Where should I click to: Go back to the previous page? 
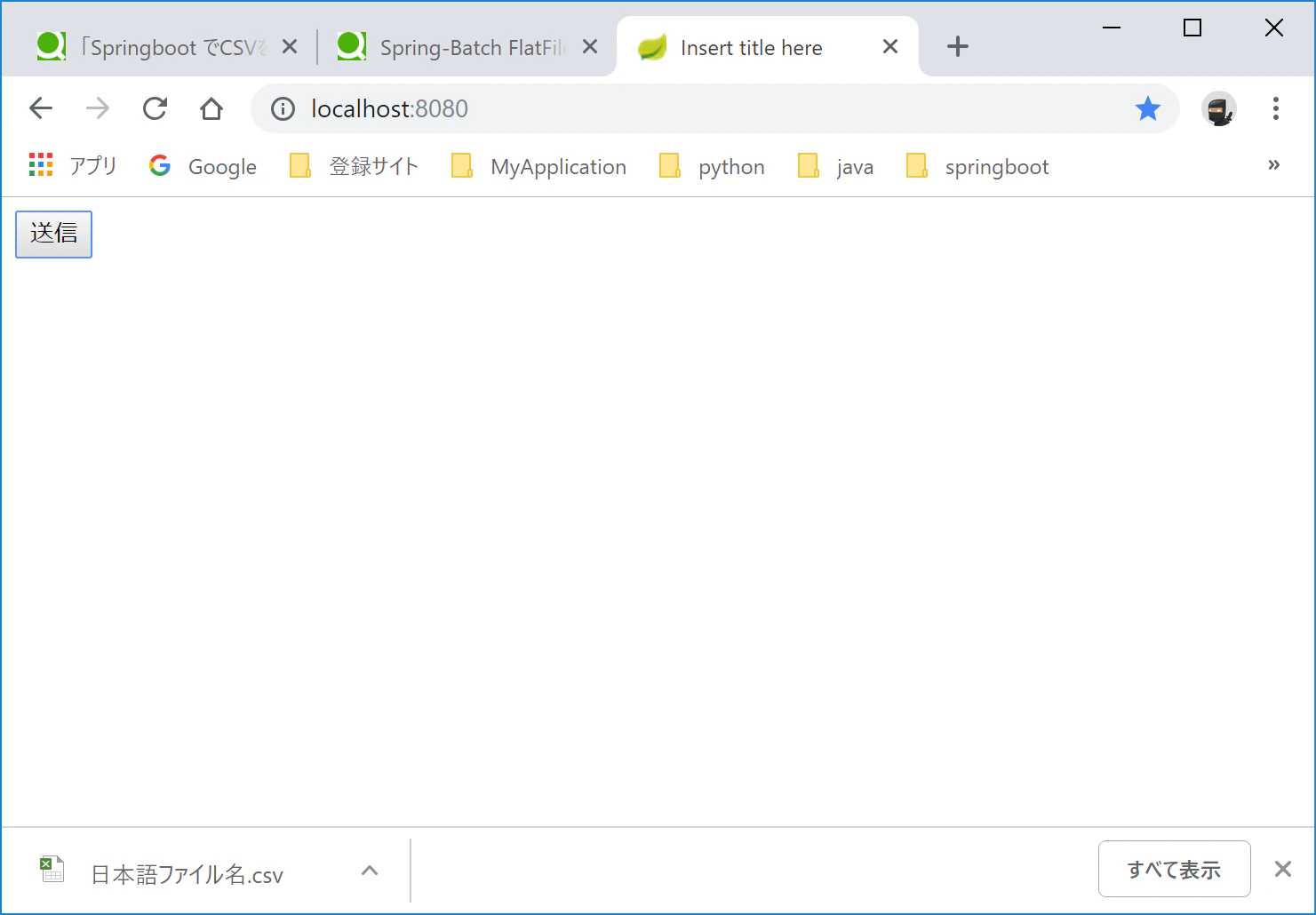(41, 108)
